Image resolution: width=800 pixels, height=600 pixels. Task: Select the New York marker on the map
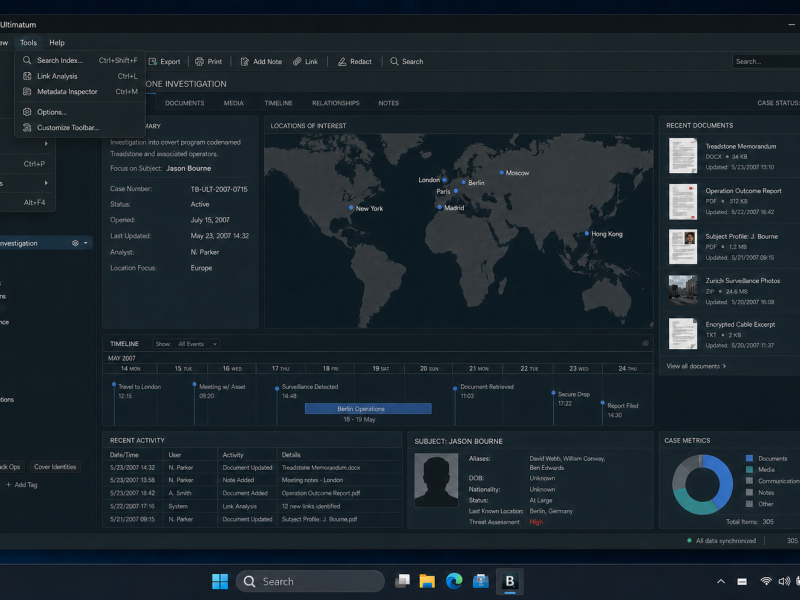351,208
